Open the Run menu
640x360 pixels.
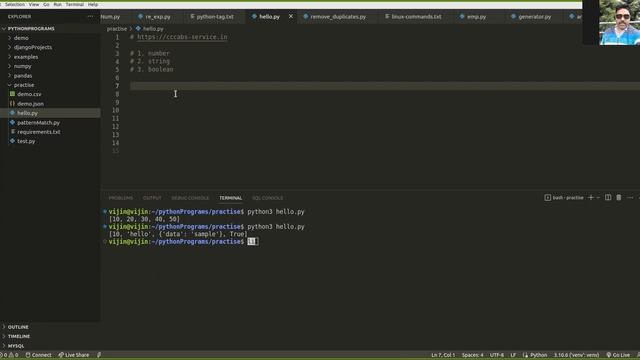(58, 4)
